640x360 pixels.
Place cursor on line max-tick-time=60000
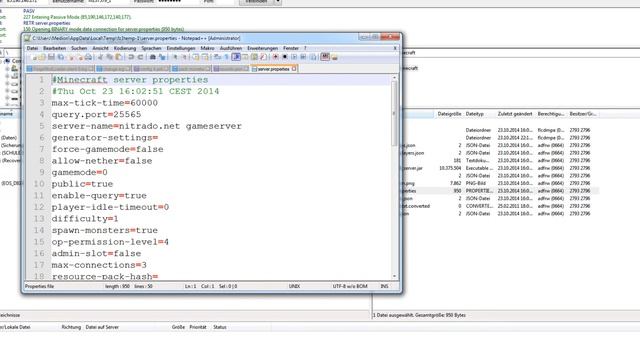104,103
